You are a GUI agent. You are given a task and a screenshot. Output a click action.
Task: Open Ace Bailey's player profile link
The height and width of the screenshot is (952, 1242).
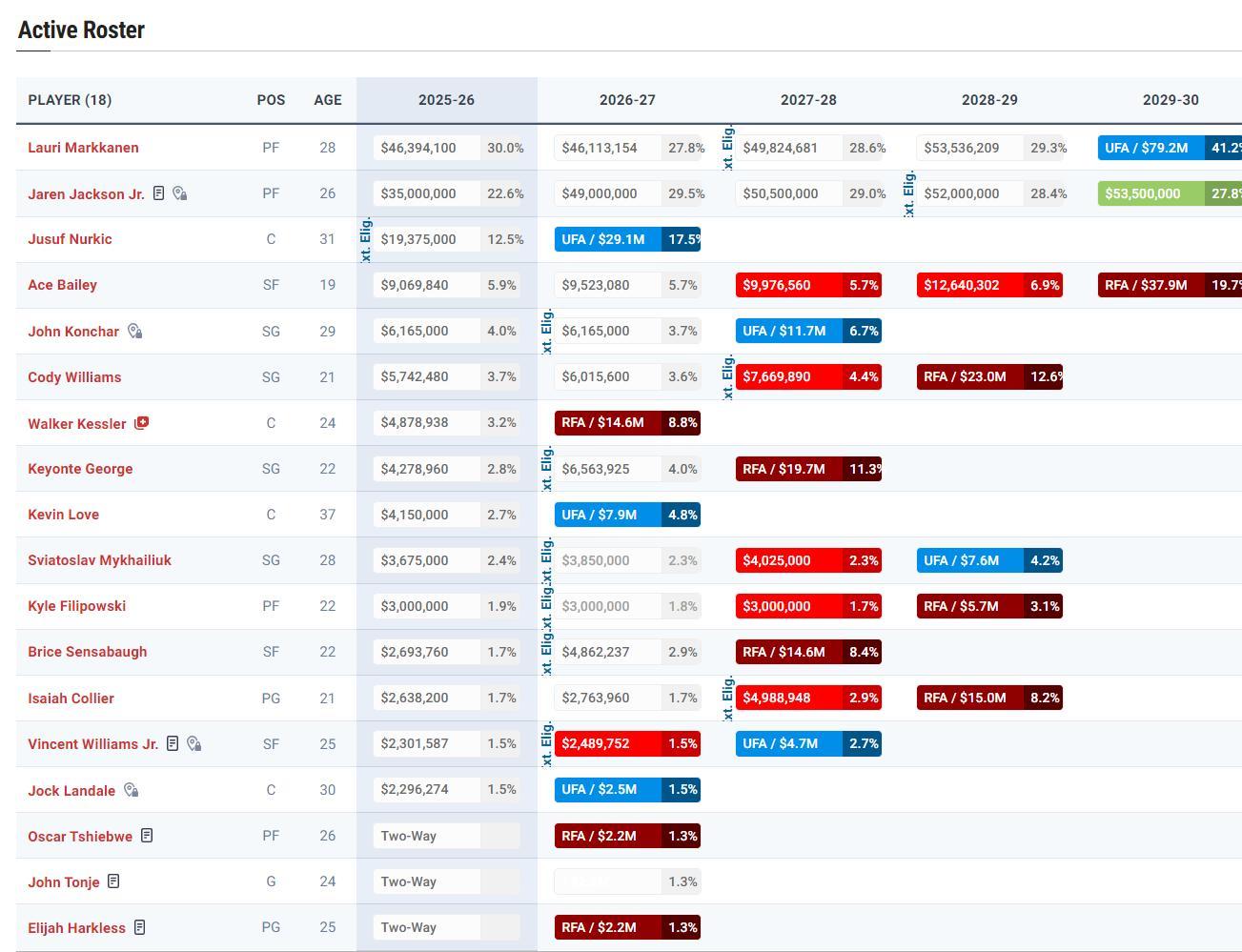tap(62, 285)
